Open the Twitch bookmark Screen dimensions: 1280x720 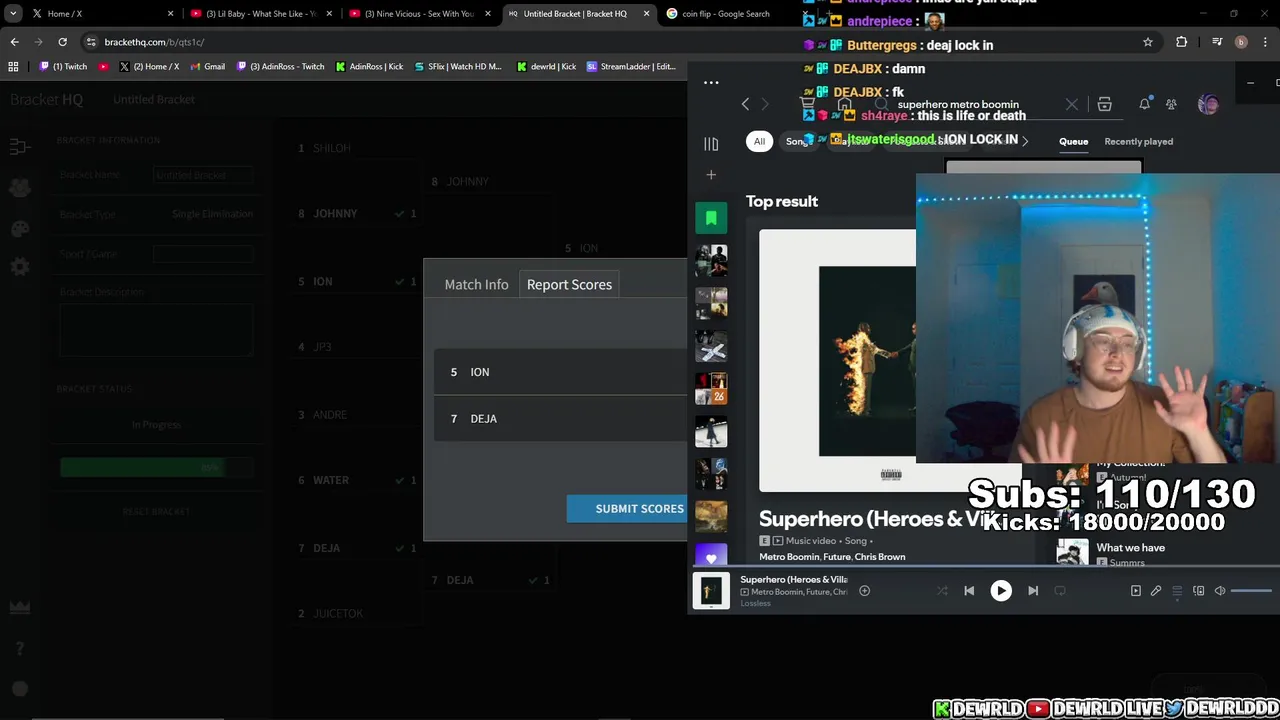63,67
